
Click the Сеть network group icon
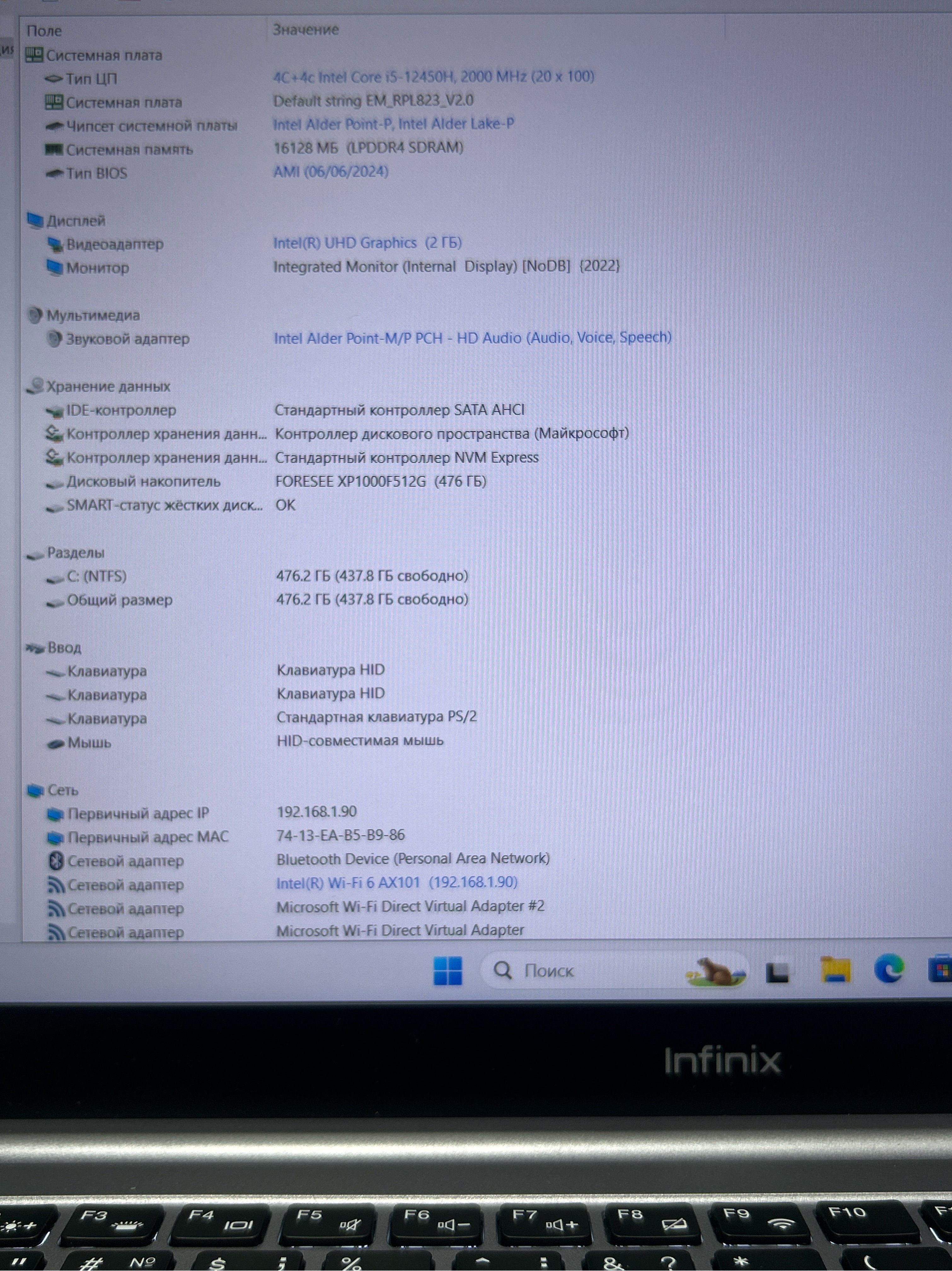pyautogui.click(x=35, y=791)
